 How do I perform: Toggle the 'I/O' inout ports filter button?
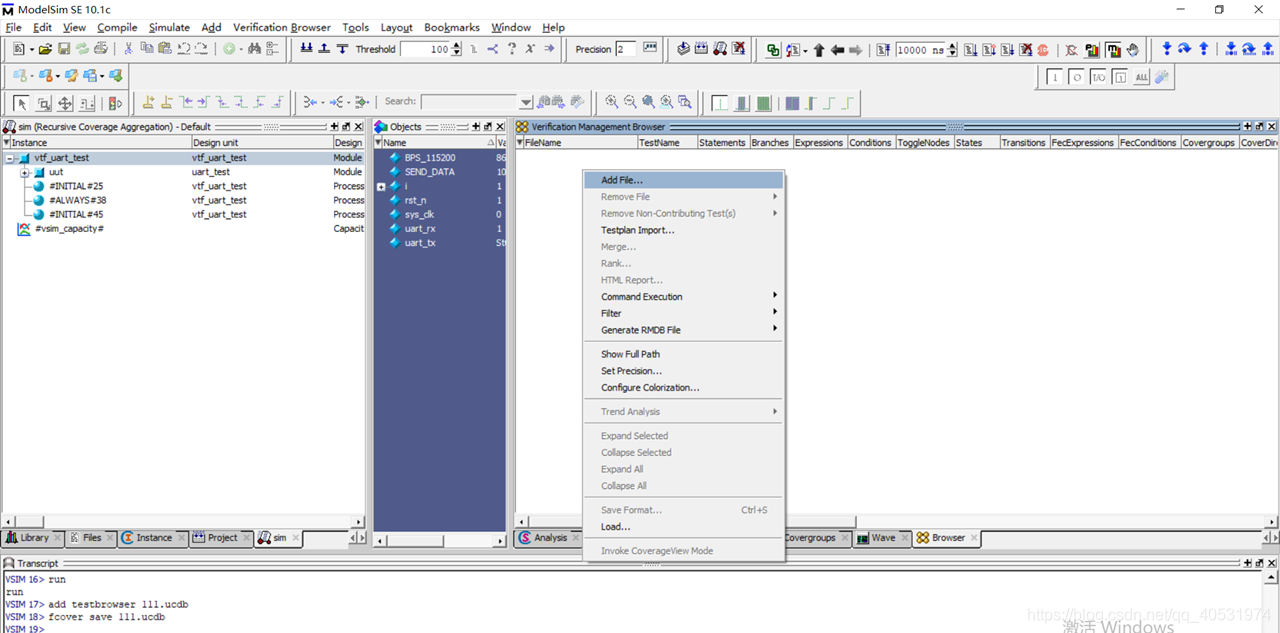1099,77
